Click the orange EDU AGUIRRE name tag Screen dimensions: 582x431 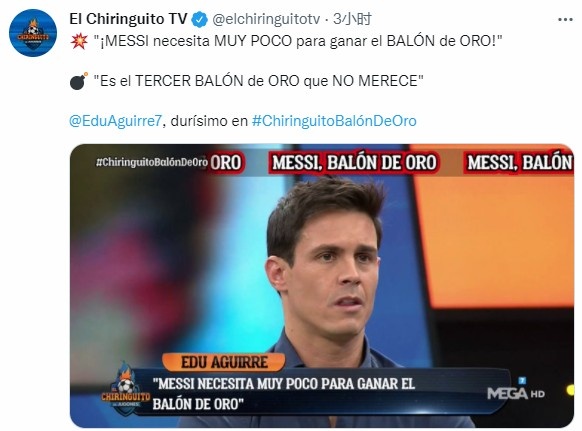point(224,362)
